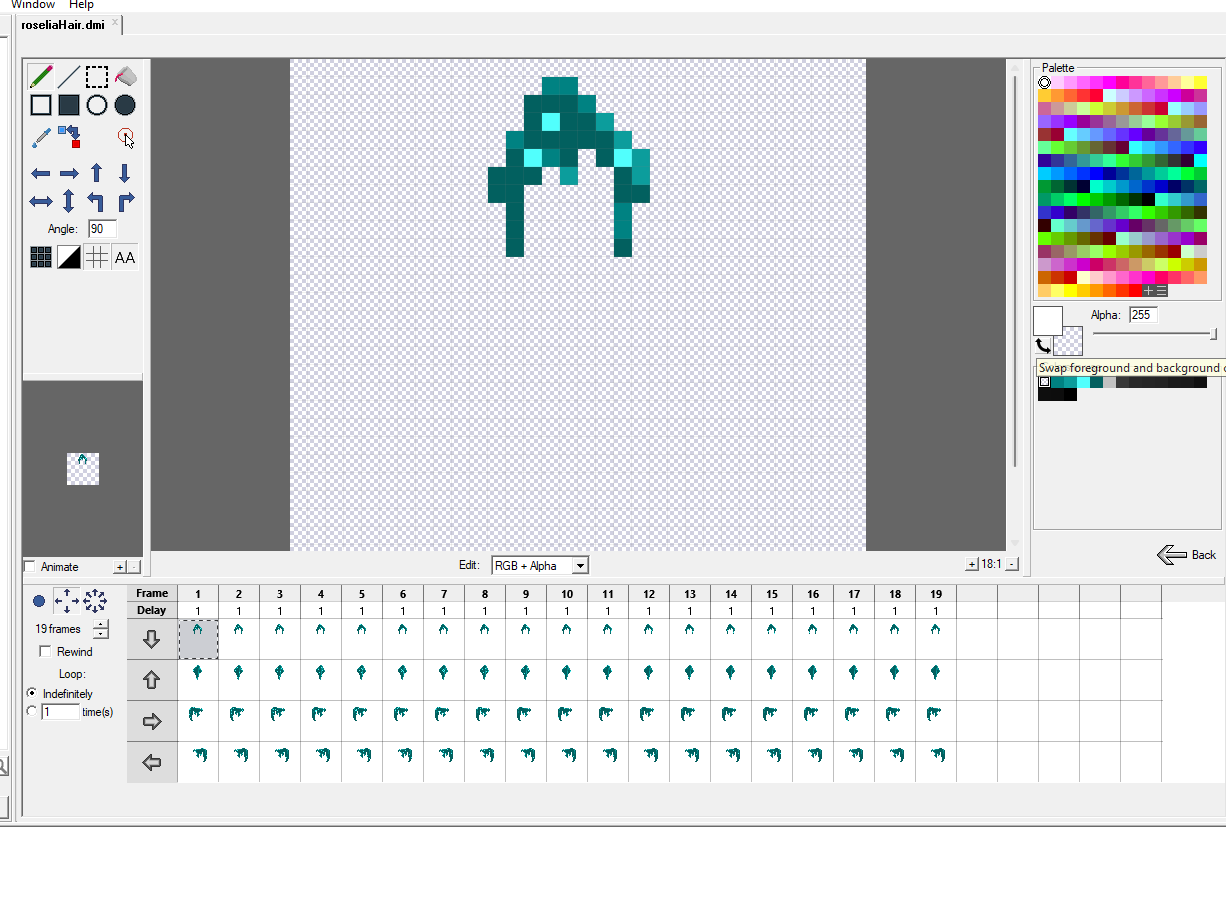Viewport: 1226px width, 898px height.
Task: Open the Edit RGB + Alpha dropdown
Action: click(x=540, y=565)
